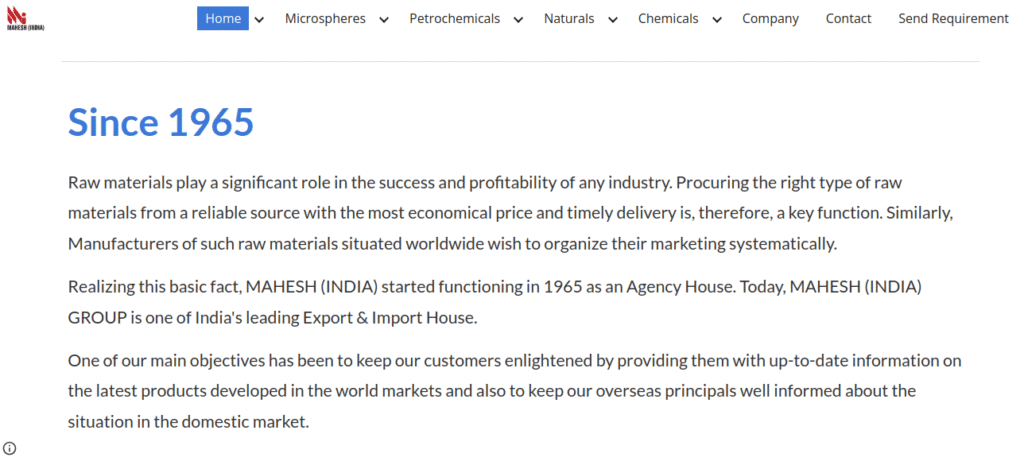The image size is (1024, 465).
Task: Click the Mahesh (India) logo icon
Action: [17, 18]
